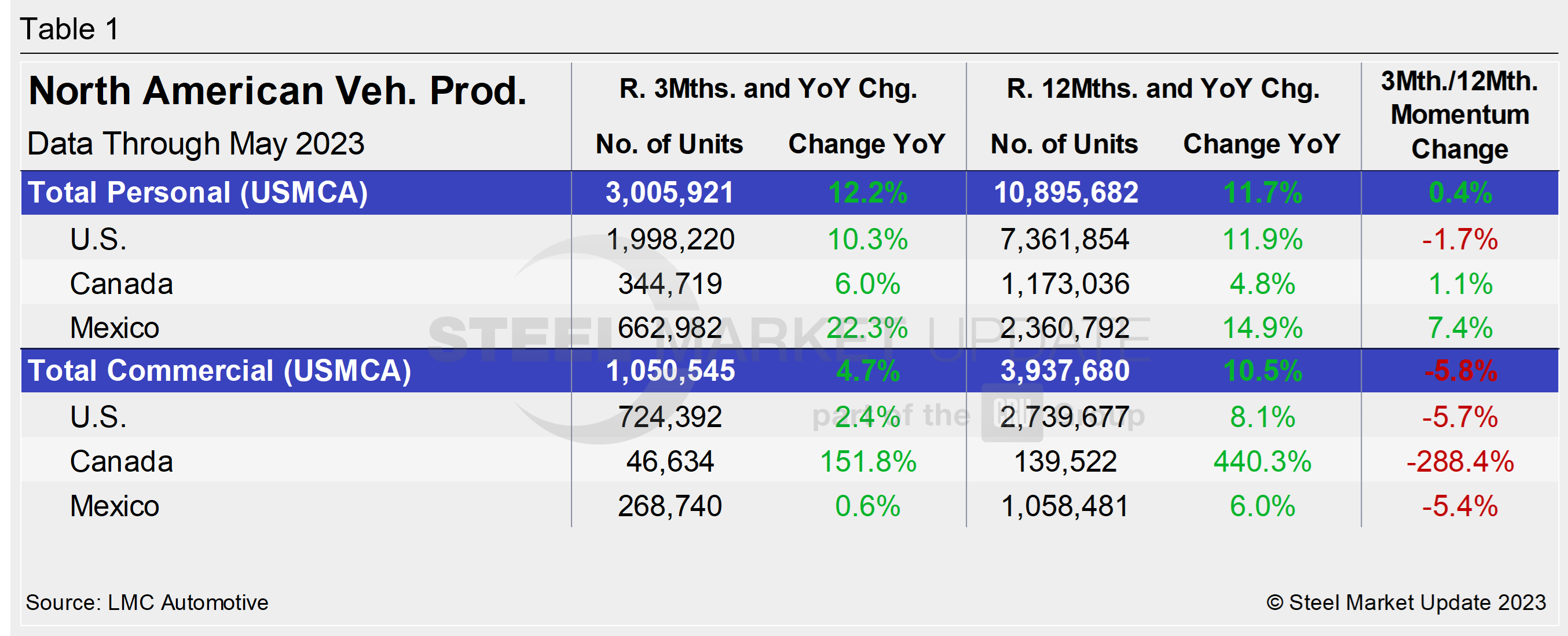Click the Total Personal (USMCA) row label

pos(198,192)
